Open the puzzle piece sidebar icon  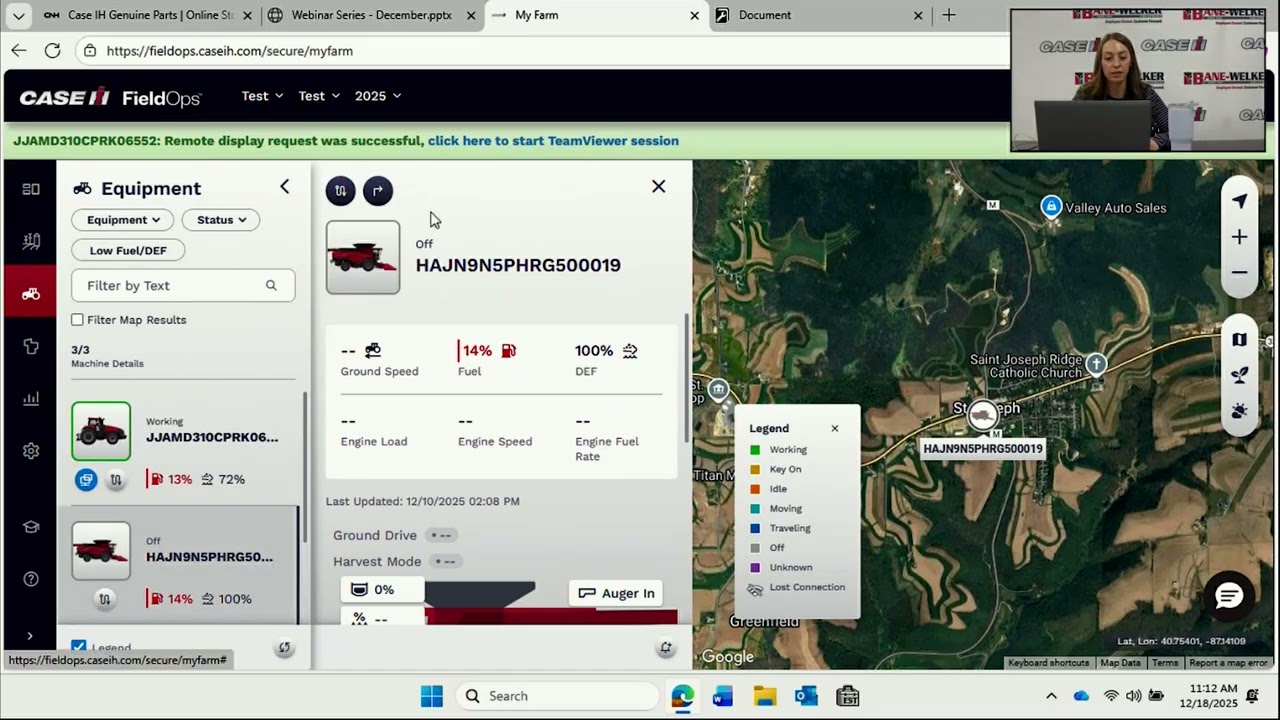pos(31,346)
